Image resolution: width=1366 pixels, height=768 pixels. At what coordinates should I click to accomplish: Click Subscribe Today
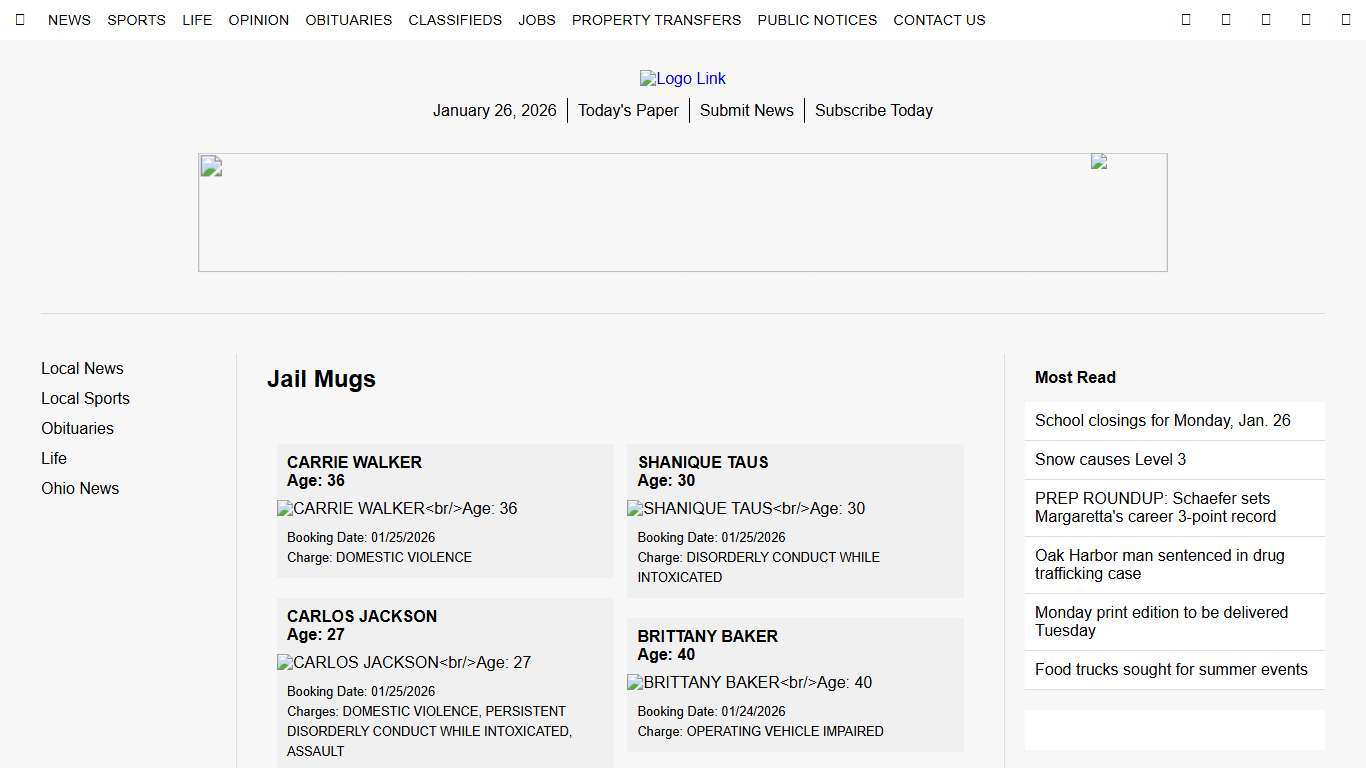click(873, 110)
